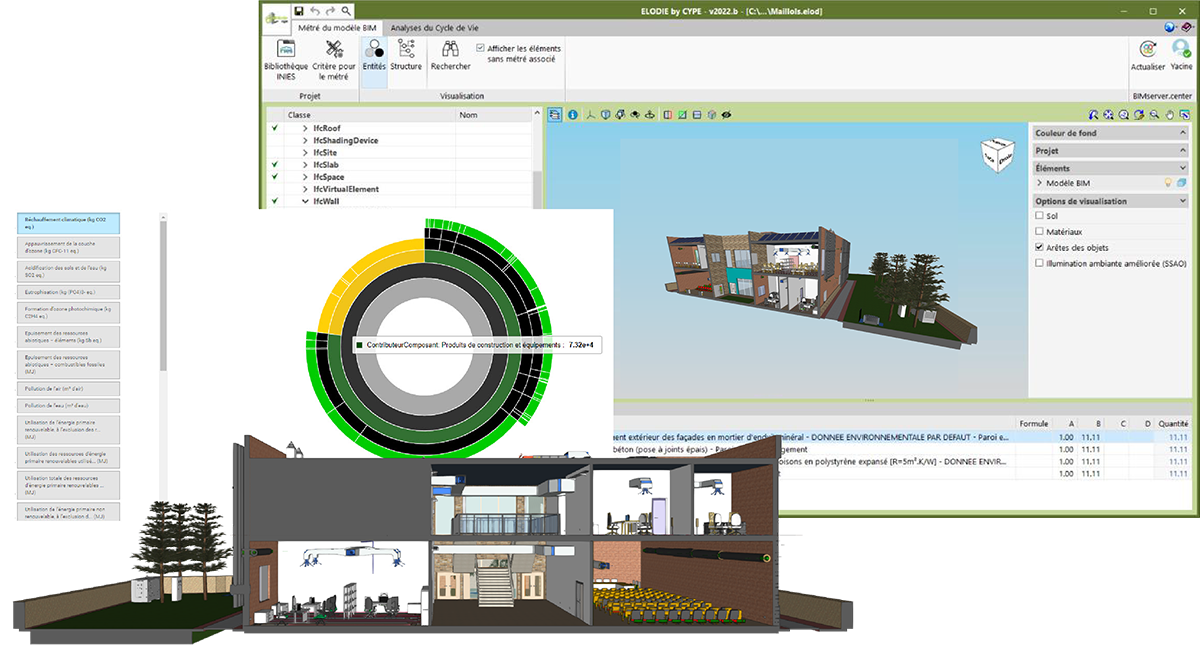Viewport: 1200px width, 655px height.
Task: Select the Métré du modèle BIM tab
Action: tap(336, 28)
